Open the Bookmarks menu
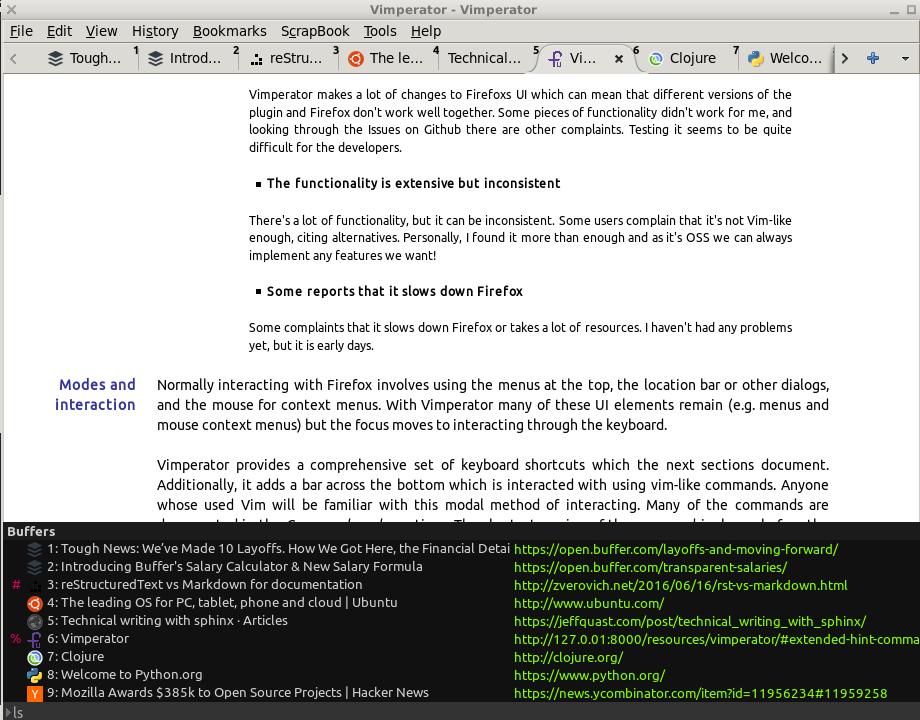 [229, 31]
